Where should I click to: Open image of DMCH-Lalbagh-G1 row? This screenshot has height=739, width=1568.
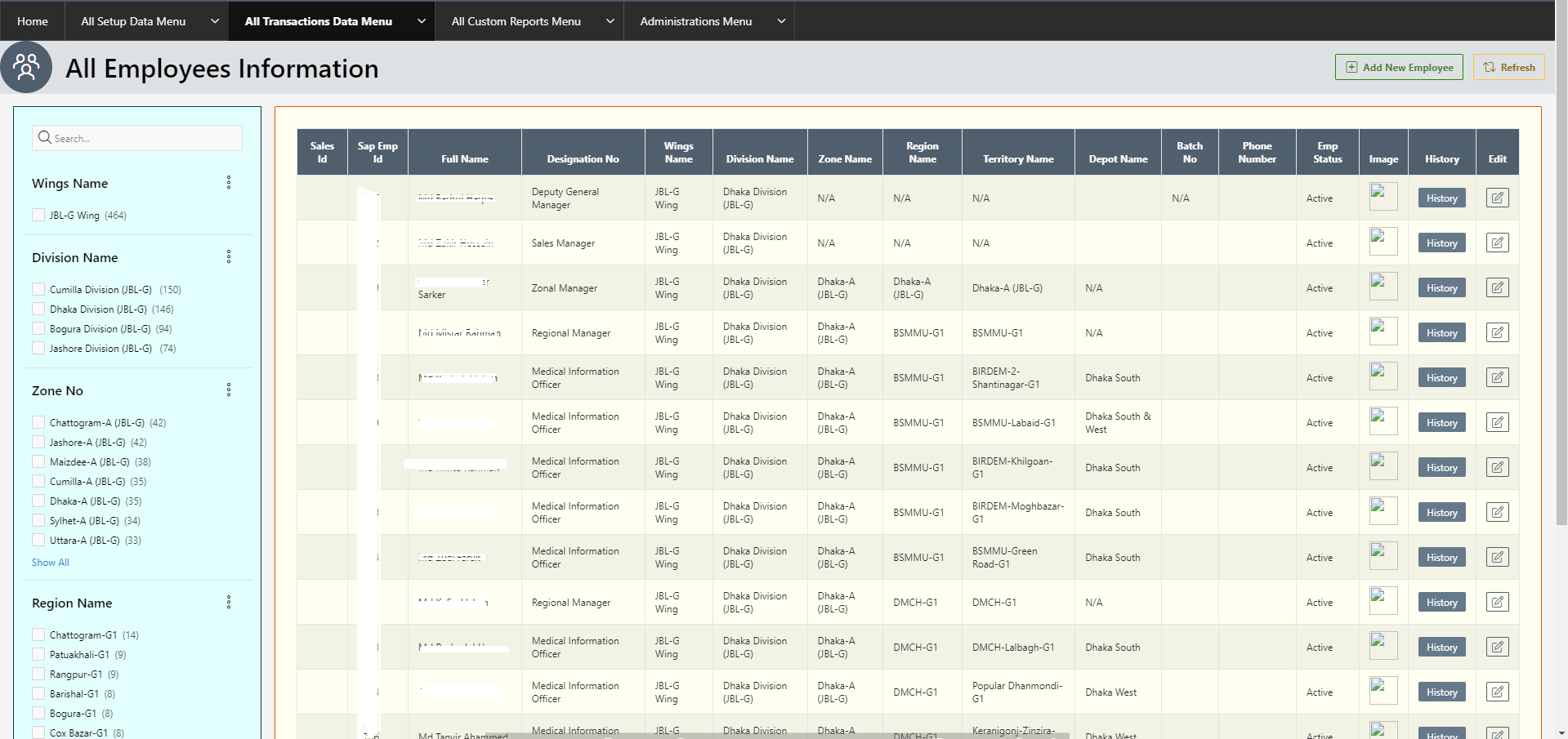click(1383, 646)
